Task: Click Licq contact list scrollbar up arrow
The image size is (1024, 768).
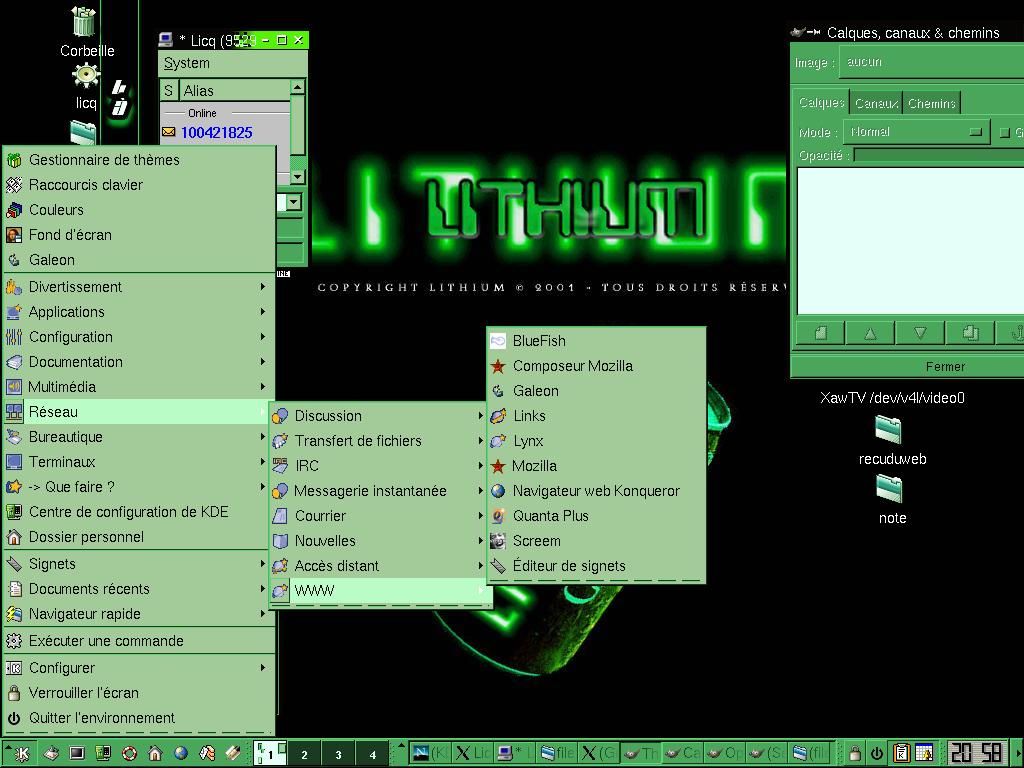Action: (297, 87)
